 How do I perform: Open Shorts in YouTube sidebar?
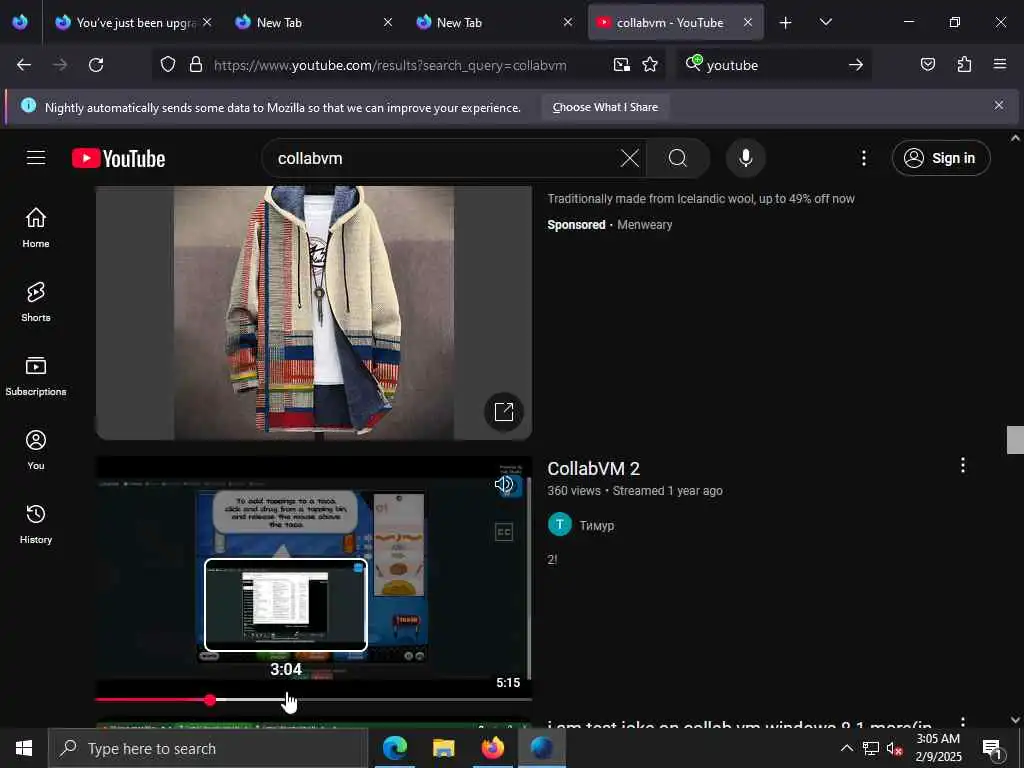click(36, 302)
